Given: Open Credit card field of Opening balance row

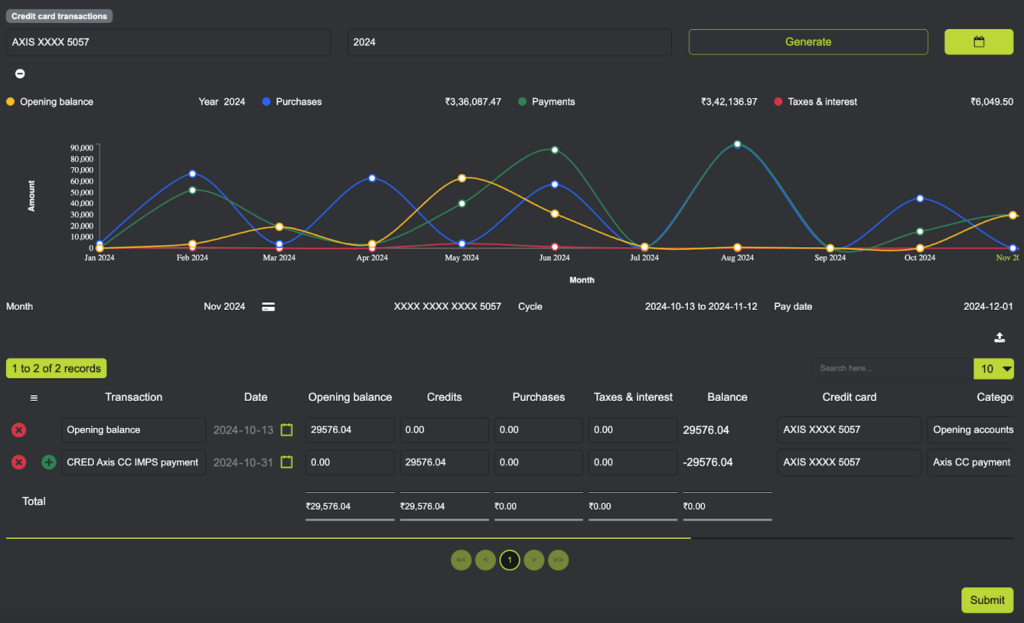Looking at the screenshot, I should click(849, 430).
